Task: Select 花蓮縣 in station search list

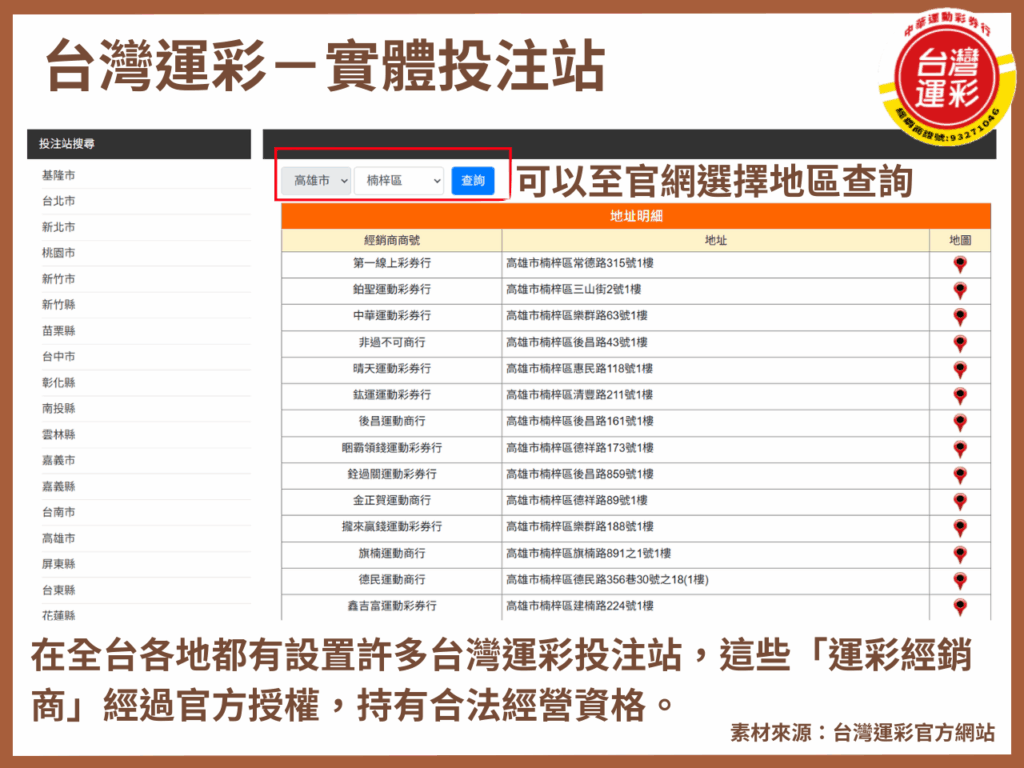Action: (x=59, y=615)
